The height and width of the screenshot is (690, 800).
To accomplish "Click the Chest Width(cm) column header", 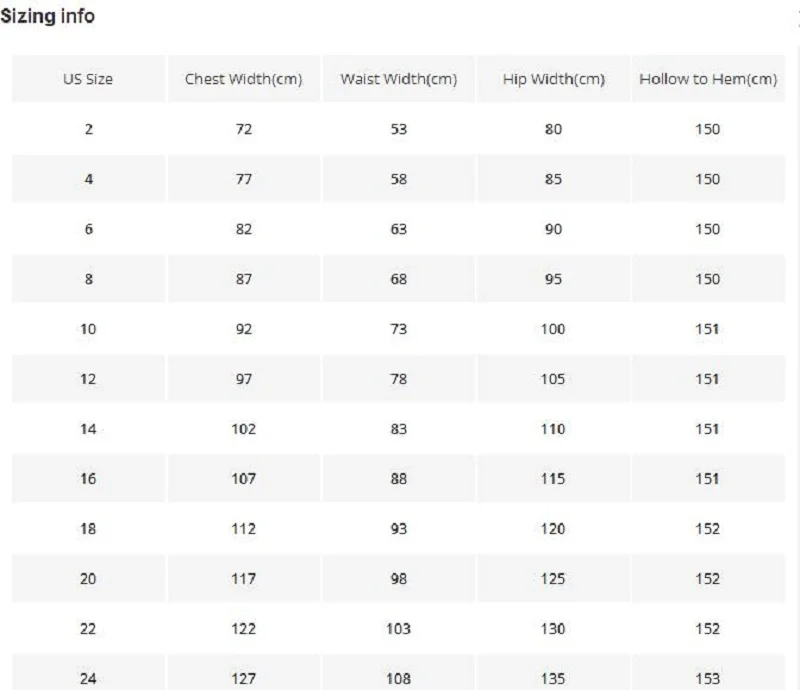I will 244,79.
